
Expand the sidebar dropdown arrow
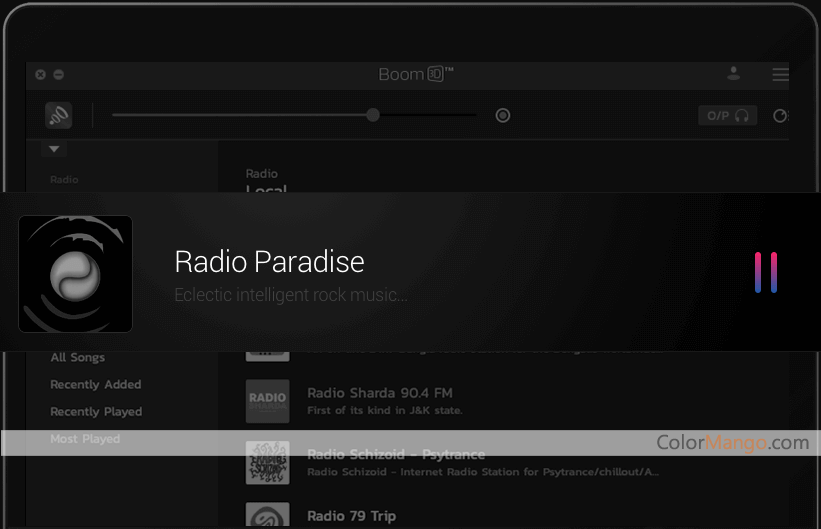(55, 149)
